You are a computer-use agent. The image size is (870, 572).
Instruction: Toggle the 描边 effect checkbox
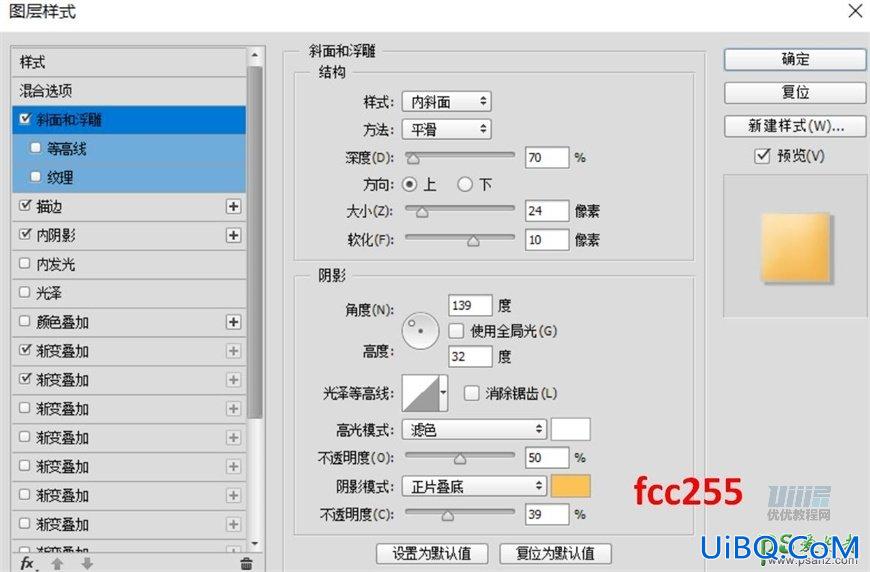point(25,205)
